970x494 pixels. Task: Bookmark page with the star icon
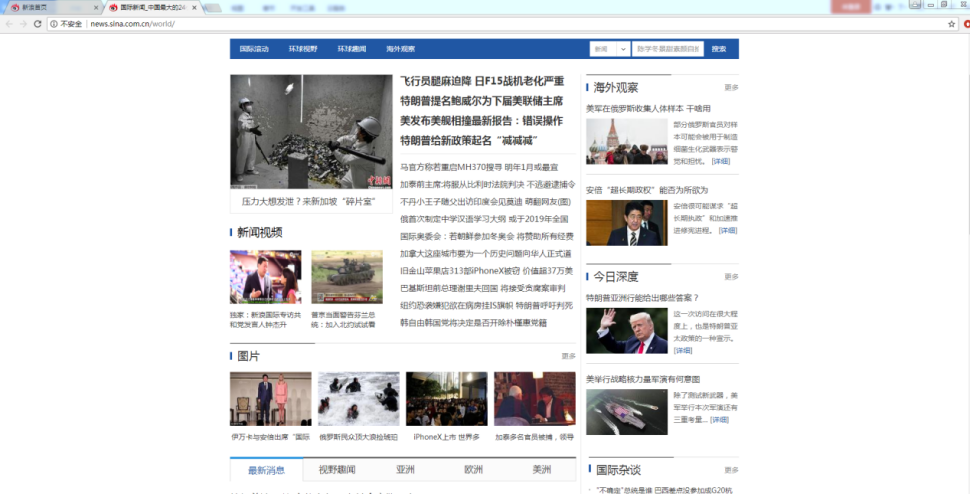(951, 24)
